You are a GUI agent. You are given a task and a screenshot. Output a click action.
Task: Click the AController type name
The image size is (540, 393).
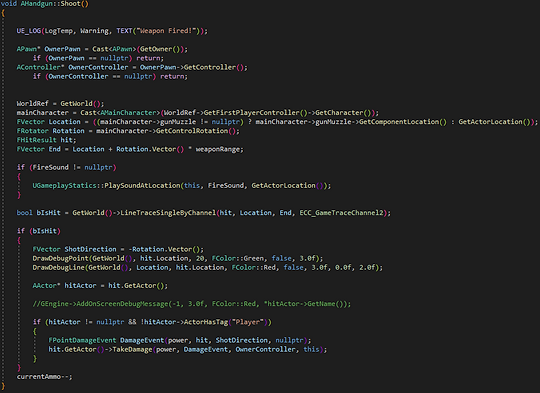tap(38, 67)
